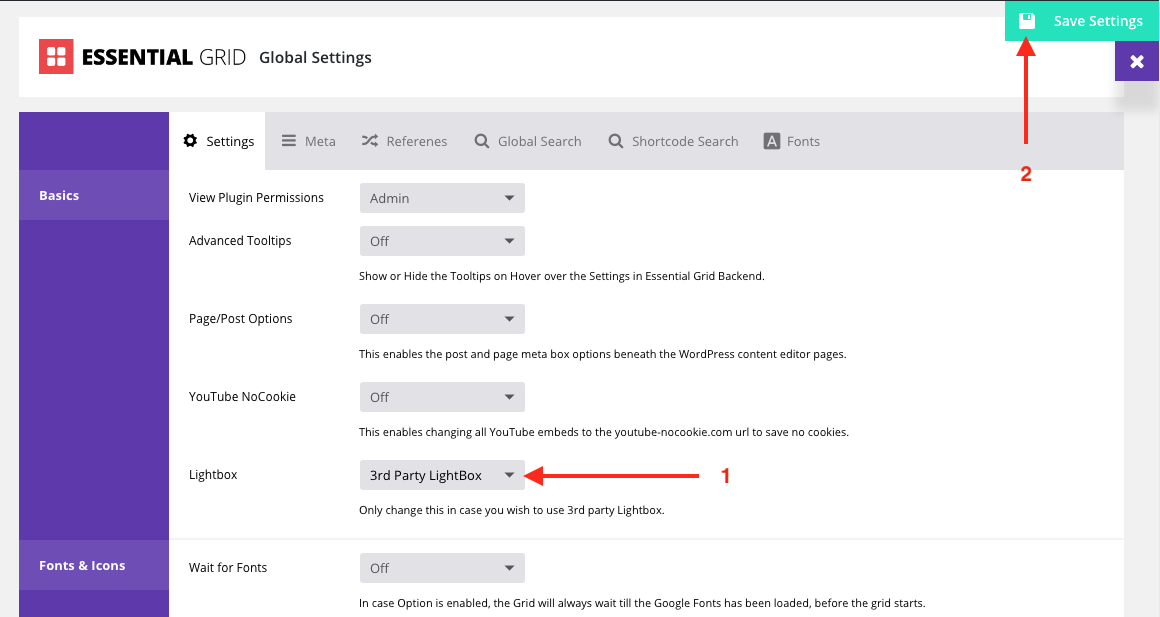
Task: Click the Advanced Tooltips label
Action: click(240, 240)
